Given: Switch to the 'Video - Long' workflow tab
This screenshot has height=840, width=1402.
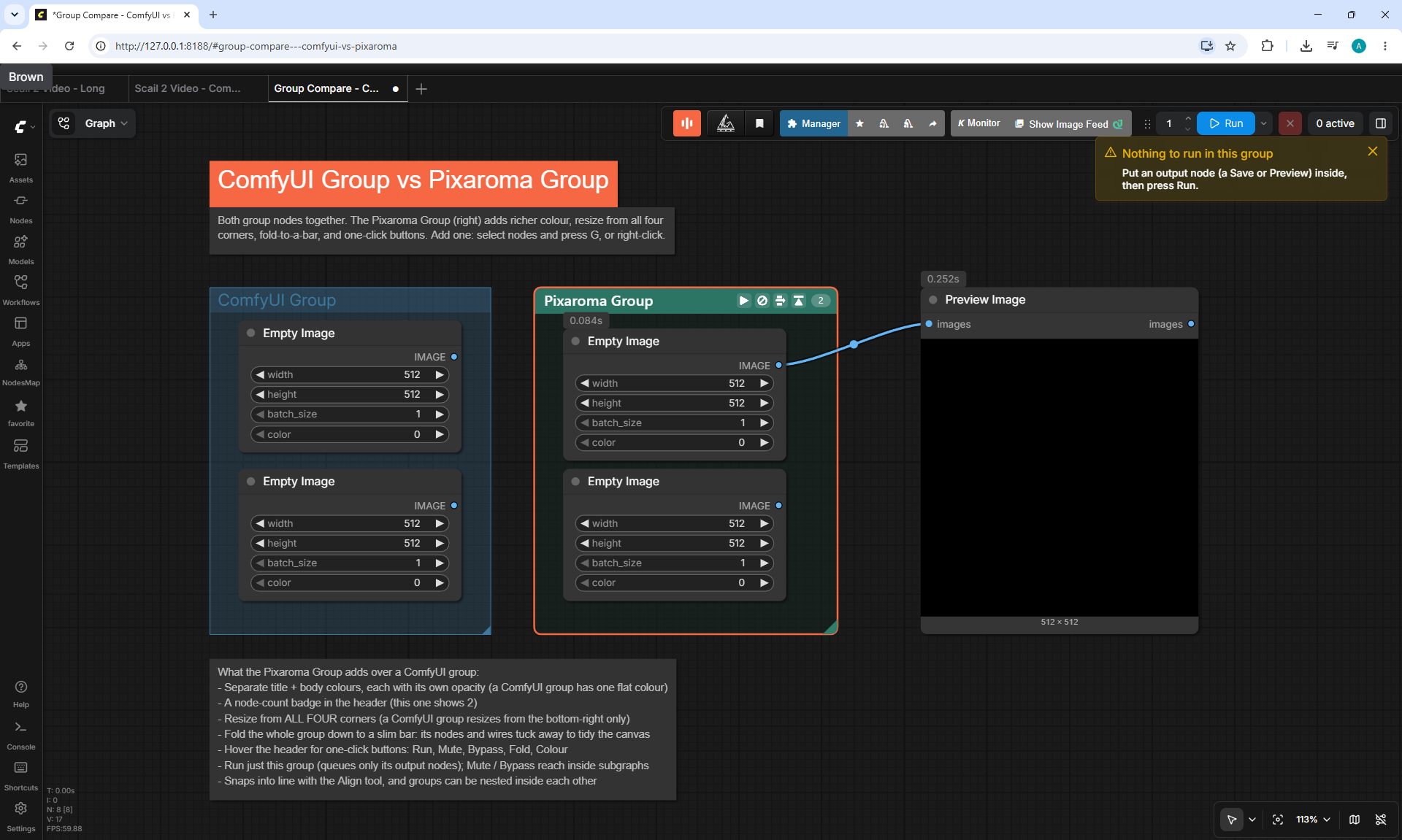Looking at the screenshot, I should coord(64,88).
